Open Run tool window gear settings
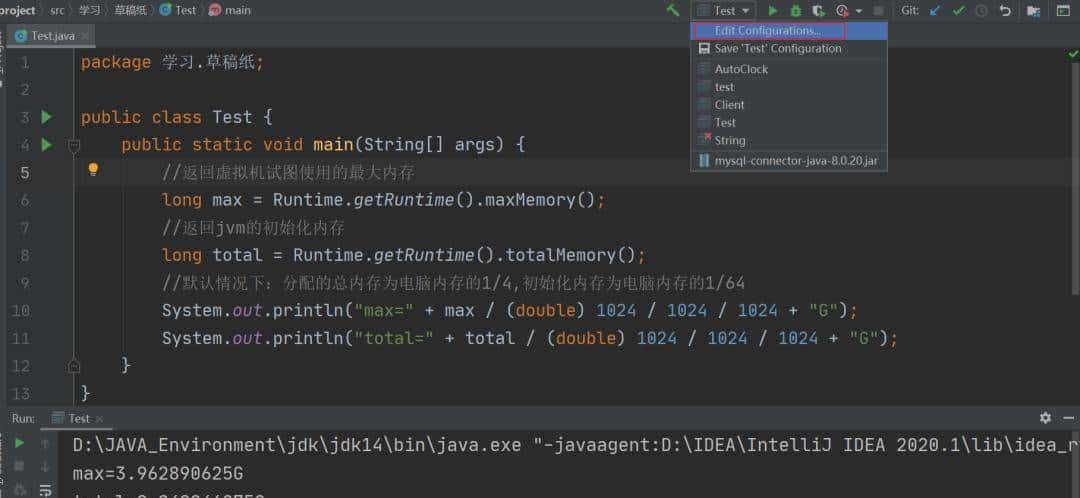Image resolution: width=1080 pixels, height=498 pixels. pos(1045,418)
